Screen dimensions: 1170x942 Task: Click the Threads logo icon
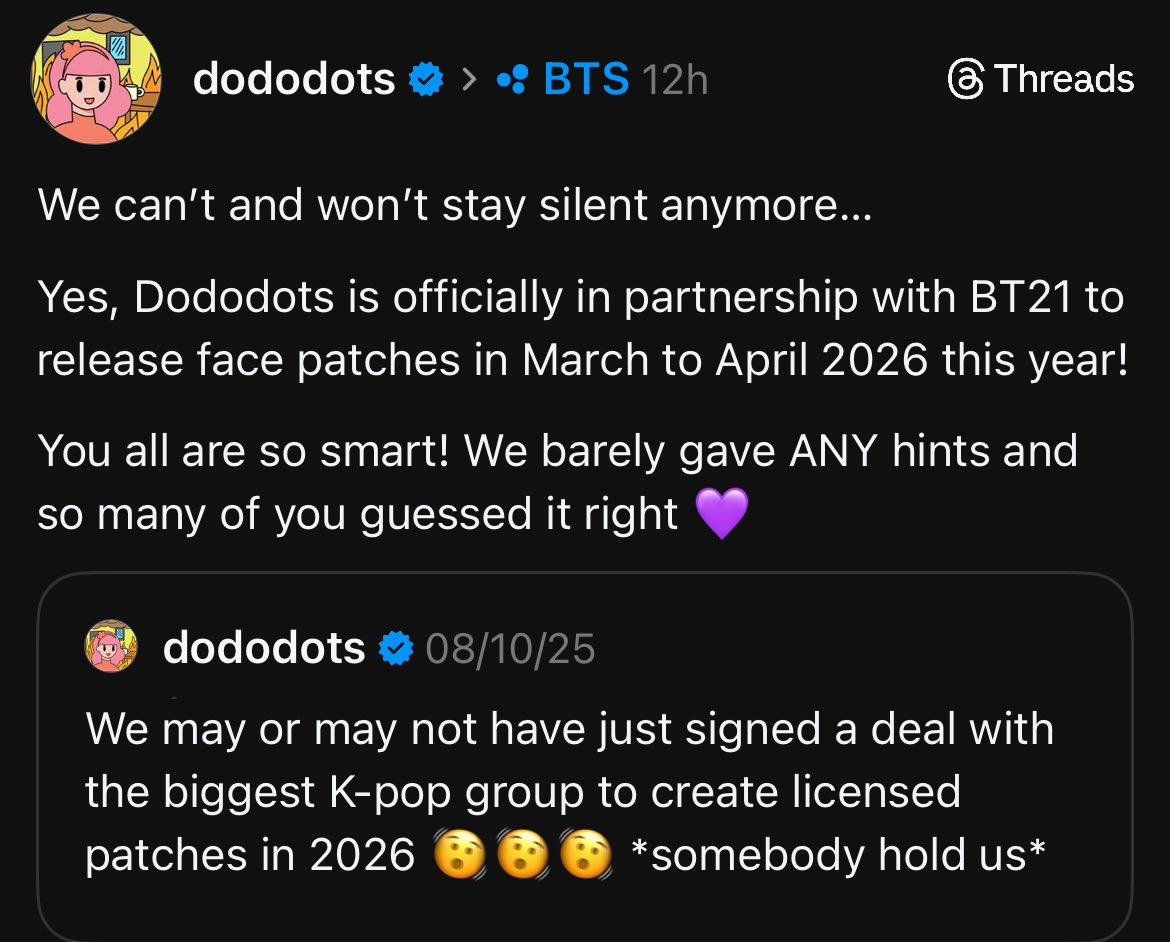click(965, 79)
